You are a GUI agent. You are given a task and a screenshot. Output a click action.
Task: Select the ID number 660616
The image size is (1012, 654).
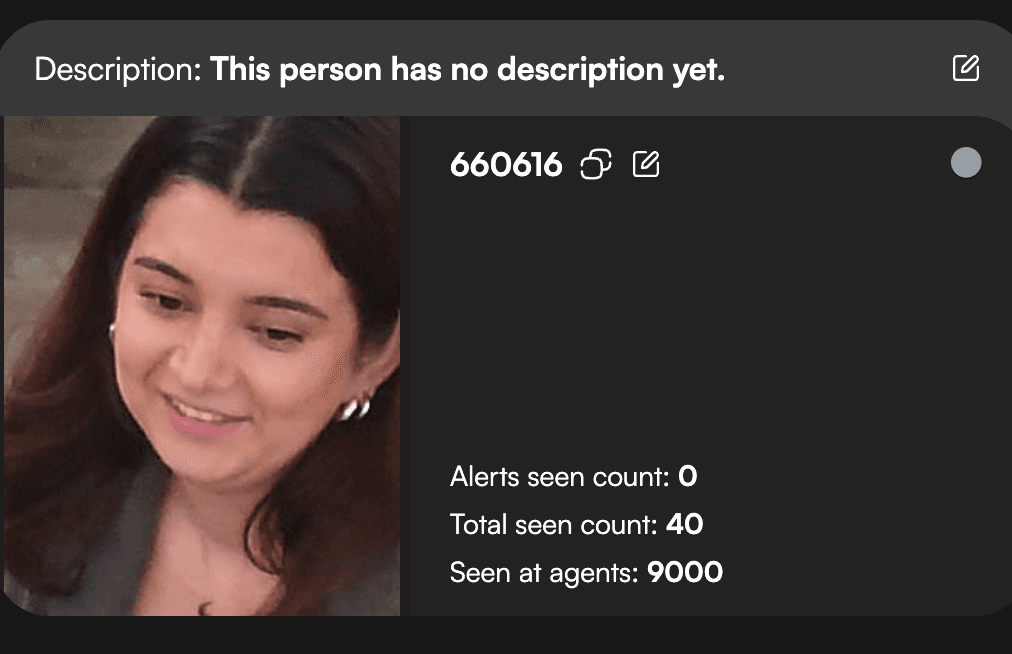[x=506, y=165]
